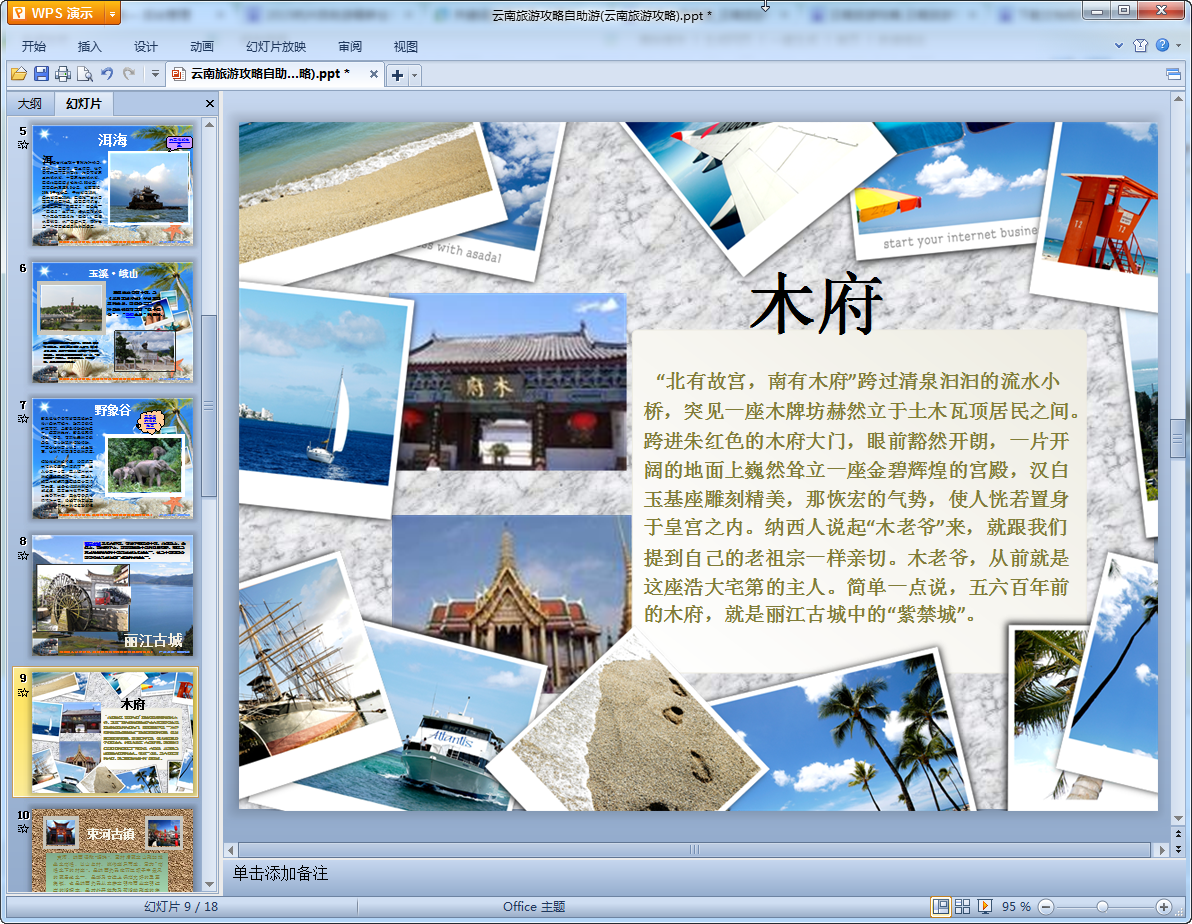Expand the quick access toolbar options arrow
The image size is (1192, 924).
(155, 74)
